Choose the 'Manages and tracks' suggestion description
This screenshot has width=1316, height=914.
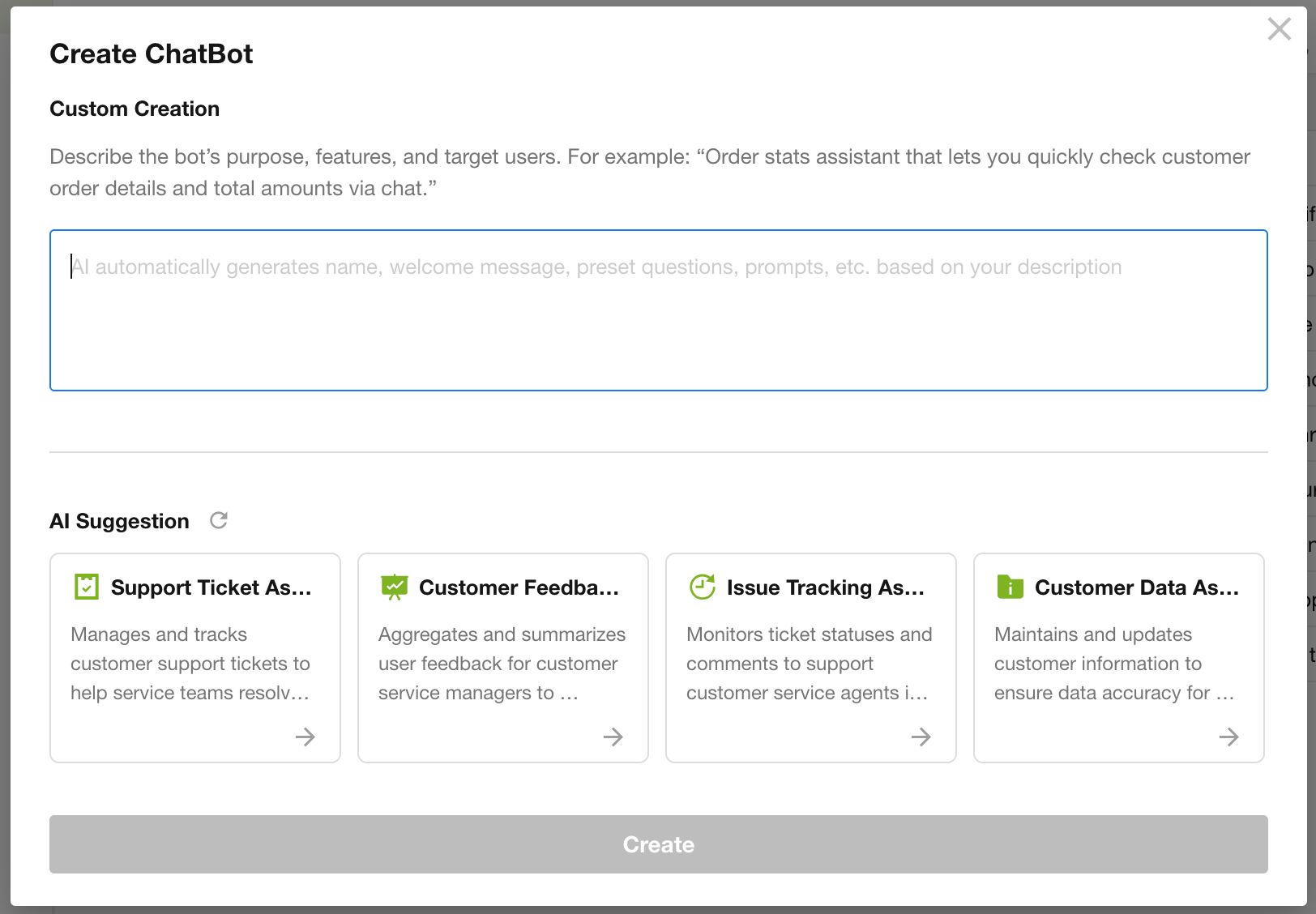[190, 664]
